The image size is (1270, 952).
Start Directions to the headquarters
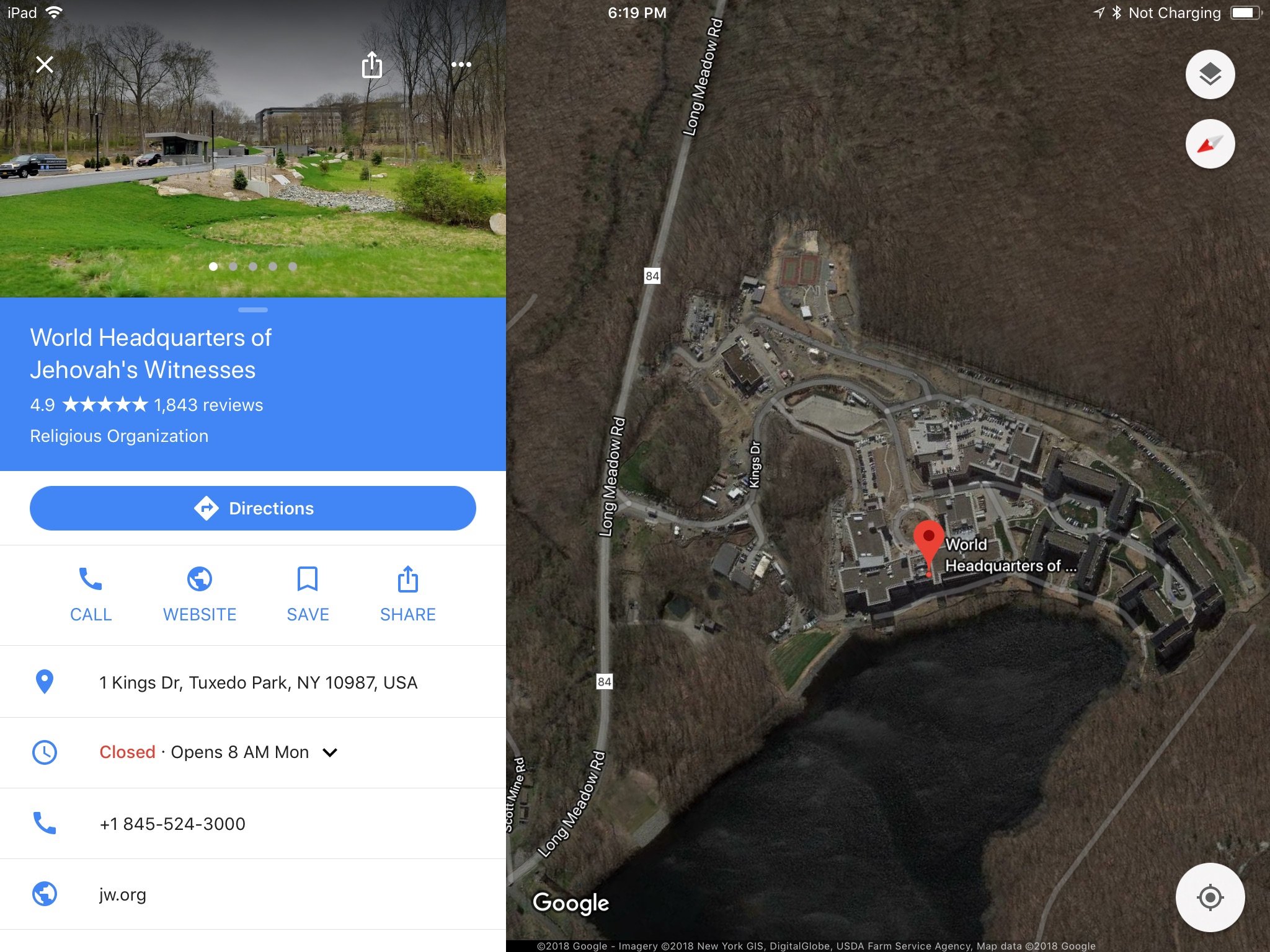coord(253,508)
